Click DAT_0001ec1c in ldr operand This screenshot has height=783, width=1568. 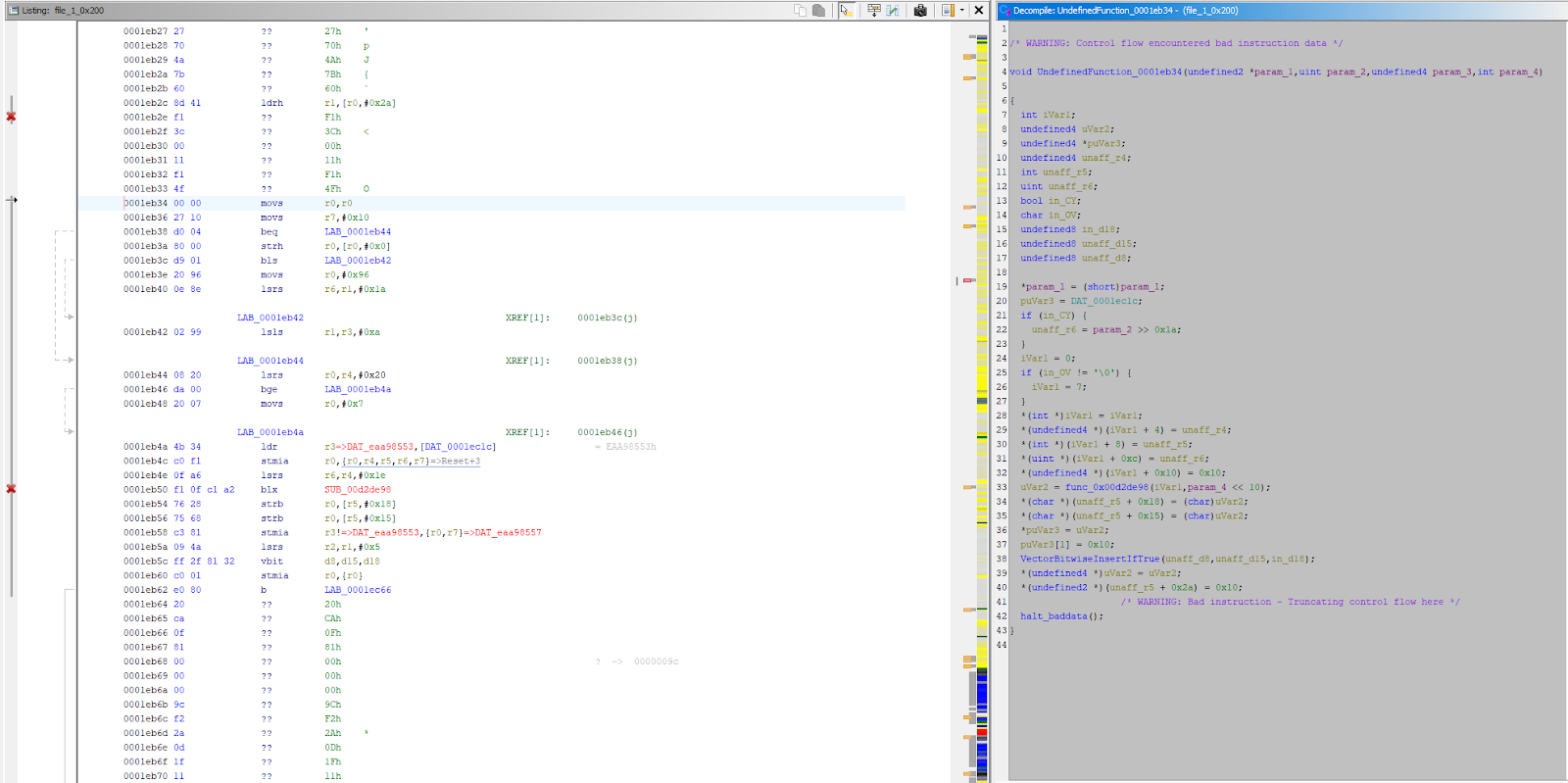click(458, 447)
